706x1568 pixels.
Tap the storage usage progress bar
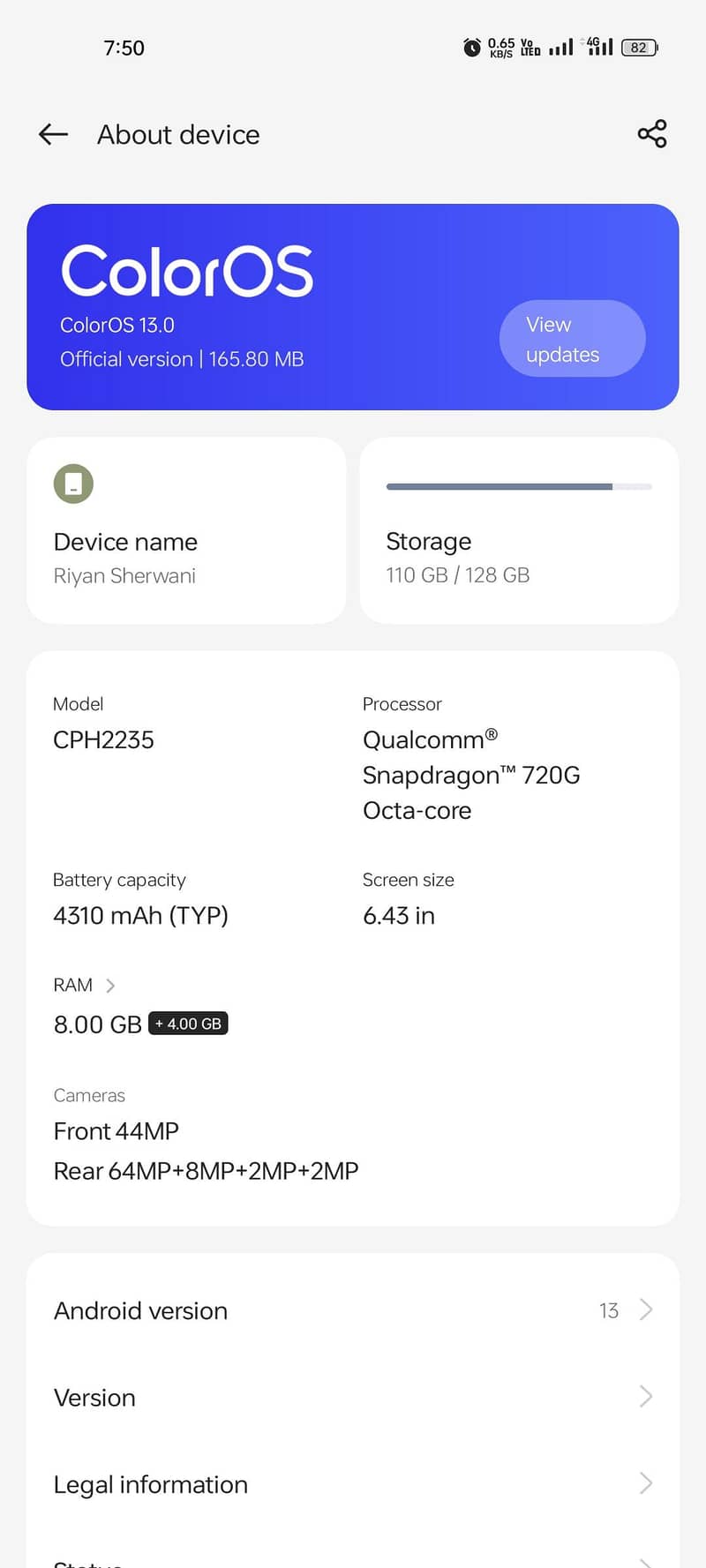519,486
